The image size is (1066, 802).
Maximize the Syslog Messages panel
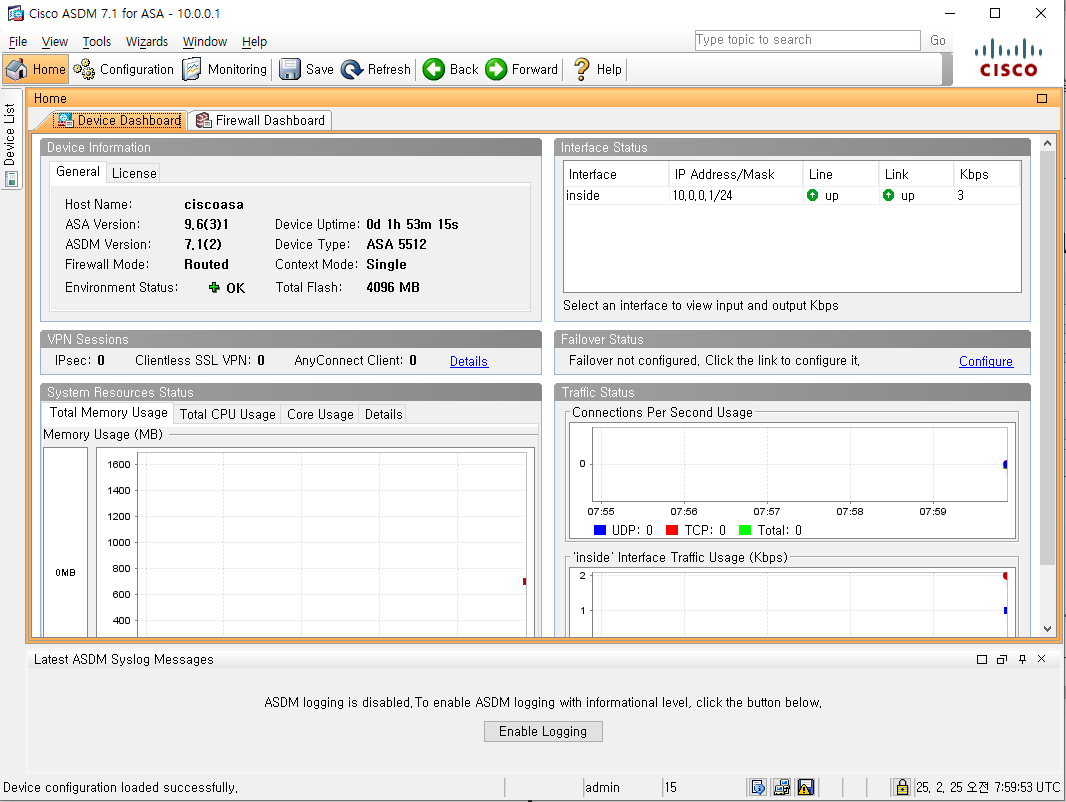click(982, 659)
